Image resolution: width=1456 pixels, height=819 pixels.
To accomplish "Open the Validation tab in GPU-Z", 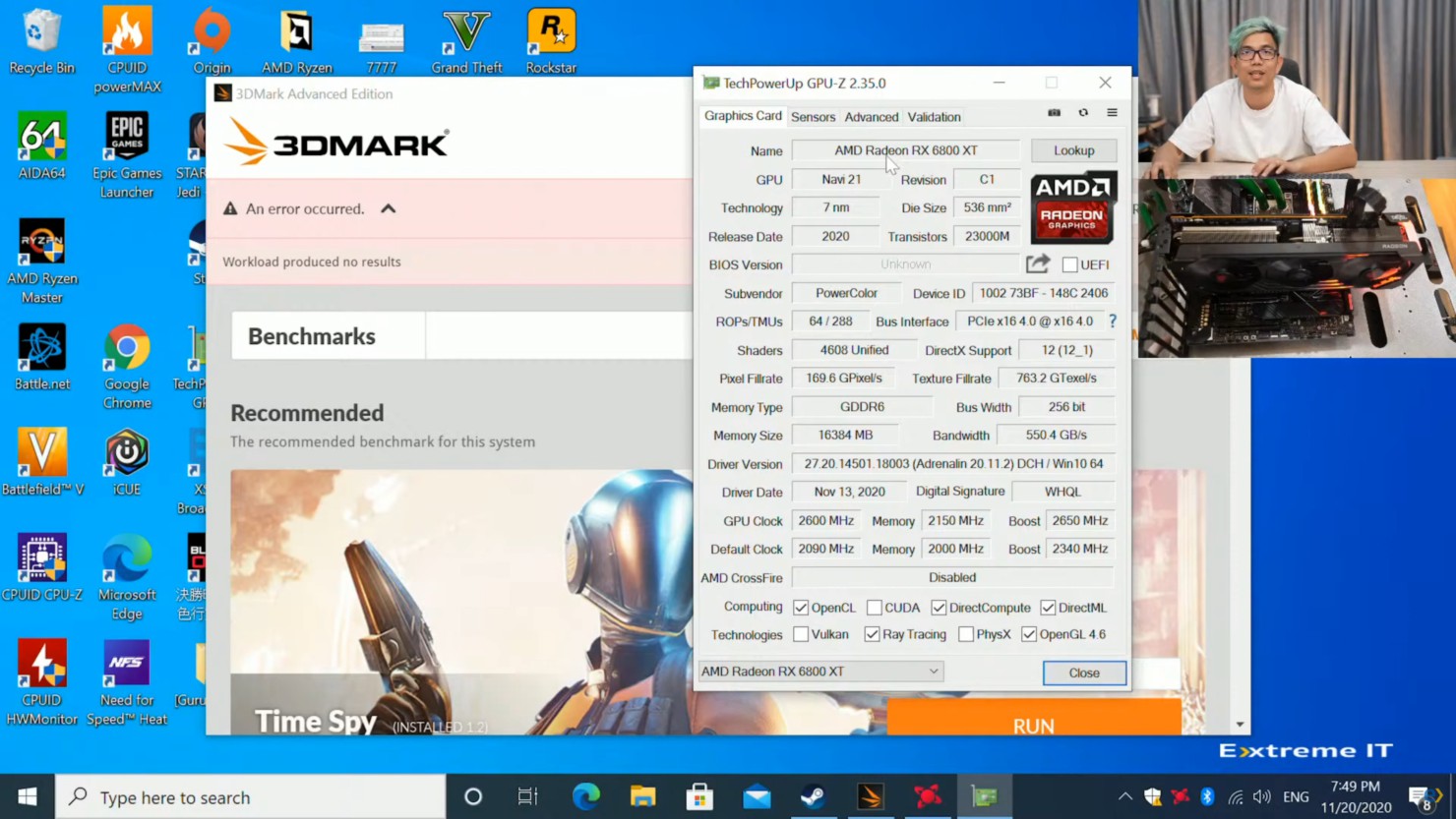I will pyautogui.click(x=934, y=117).
